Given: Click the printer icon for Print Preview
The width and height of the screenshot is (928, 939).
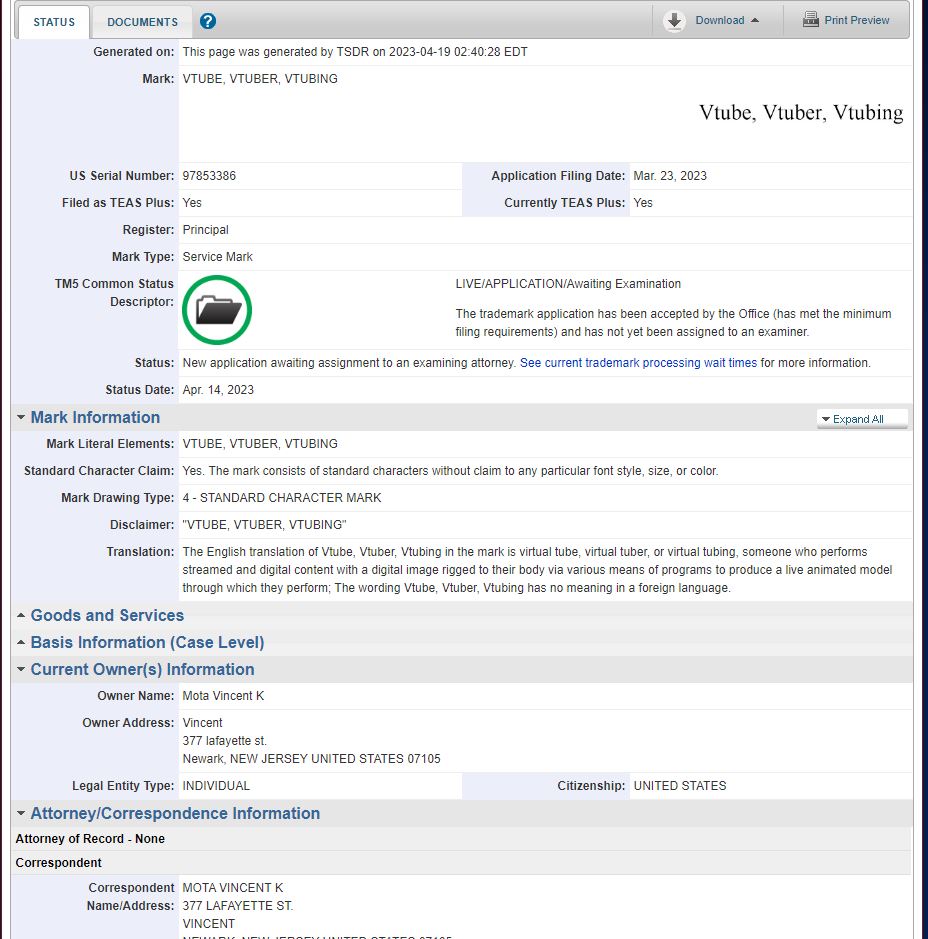Looking at the screenshot, I should point(811,19).
